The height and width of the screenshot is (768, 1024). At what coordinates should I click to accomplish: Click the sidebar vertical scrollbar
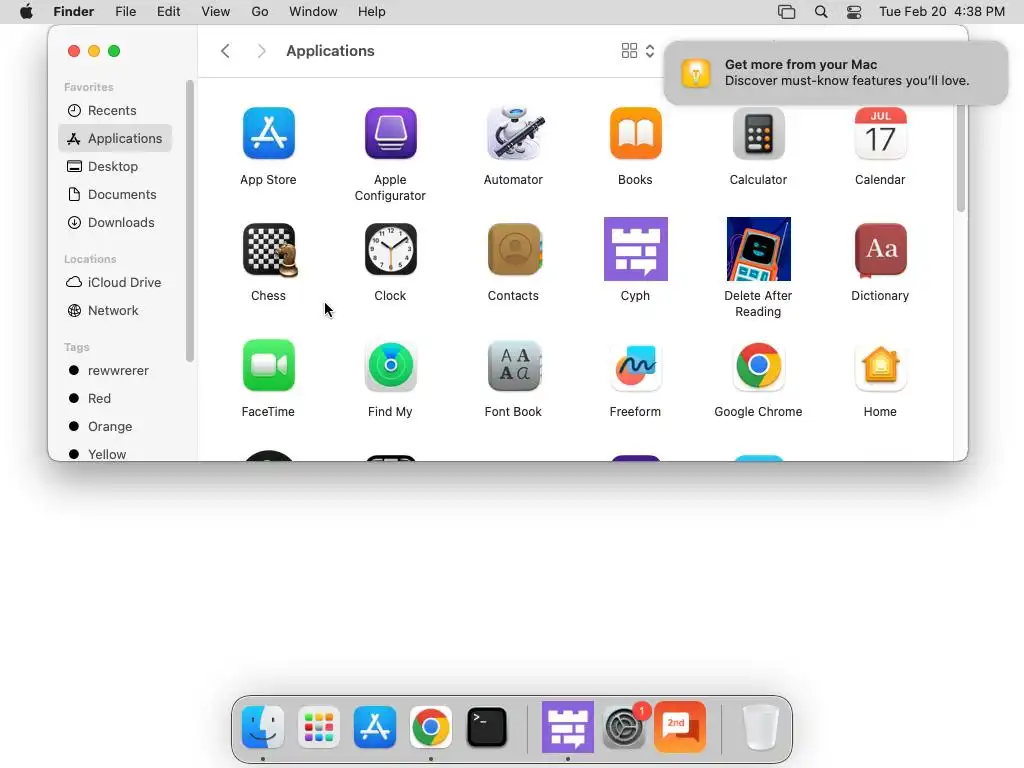(x=189, y=221)
